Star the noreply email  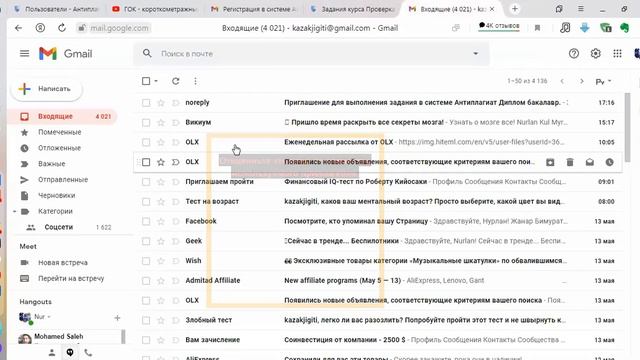(161, 103)
